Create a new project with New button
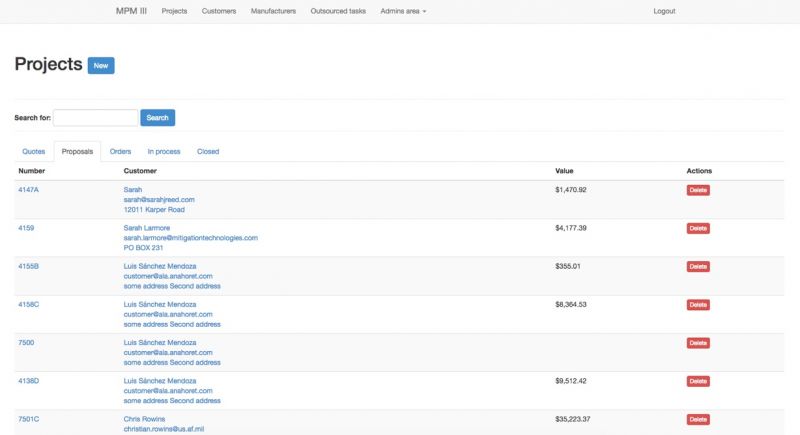 [101, 65]
